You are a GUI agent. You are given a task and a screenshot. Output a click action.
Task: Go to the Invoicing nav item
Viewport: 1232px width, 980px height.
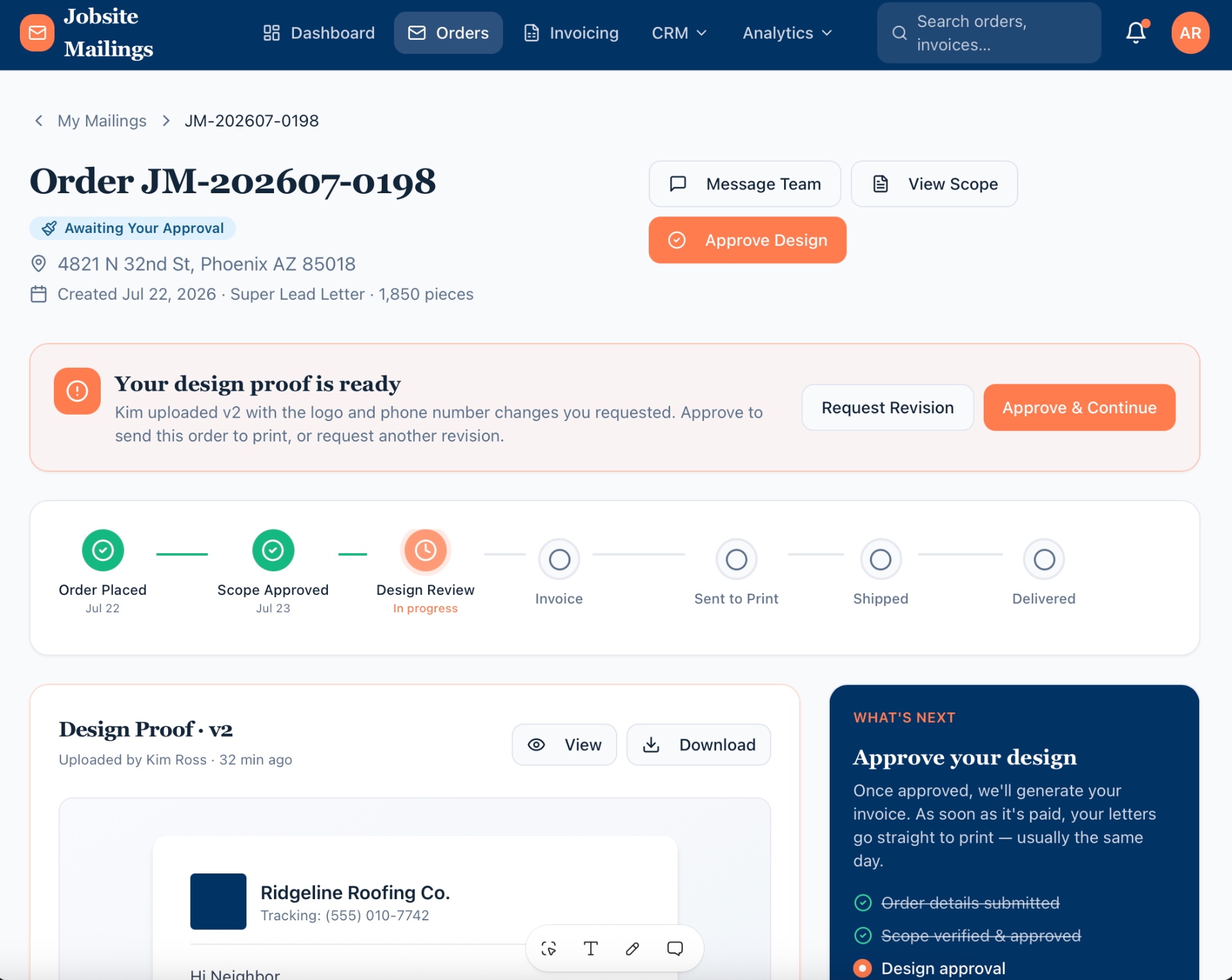click(x=571, y=33)
